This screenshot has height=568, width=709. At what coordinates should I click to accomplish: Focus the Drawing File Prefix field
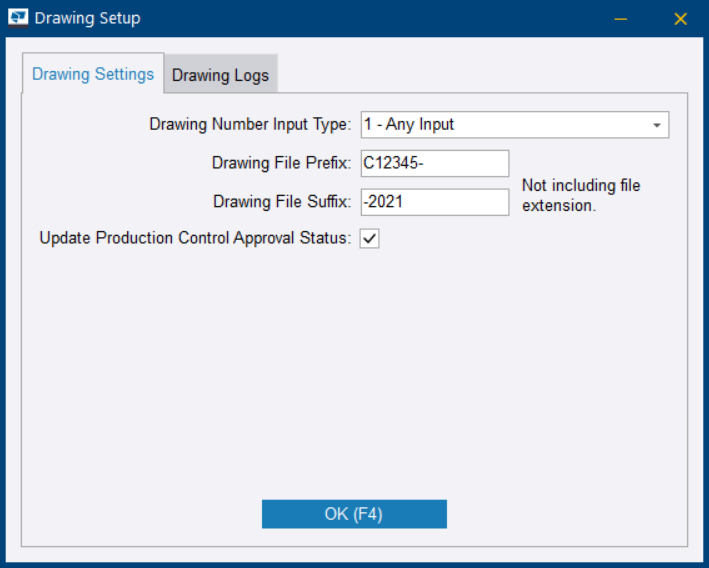click(x=435, y=163)
